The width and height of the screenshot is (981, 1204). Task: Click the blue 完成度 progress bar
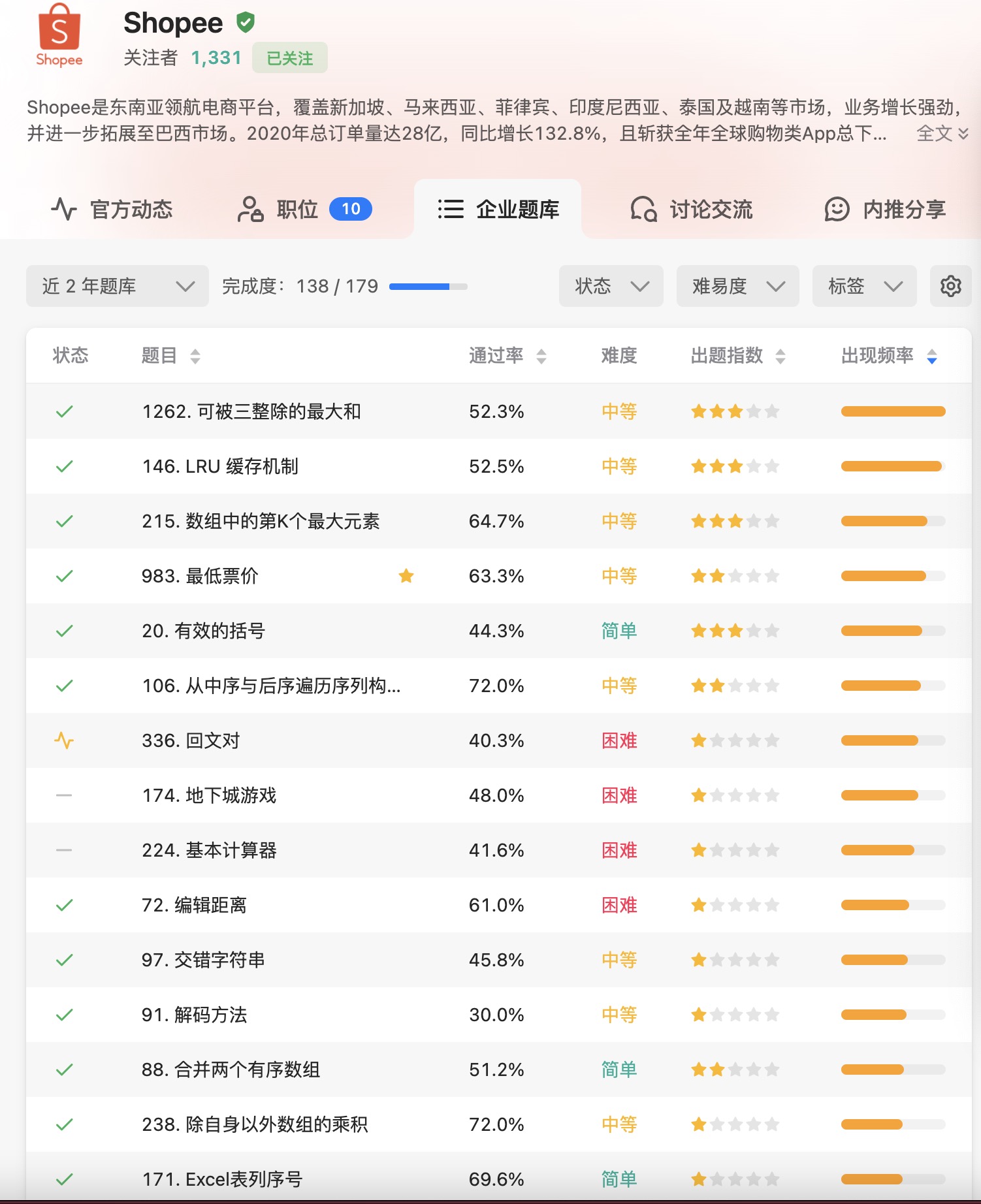(428, 287)
